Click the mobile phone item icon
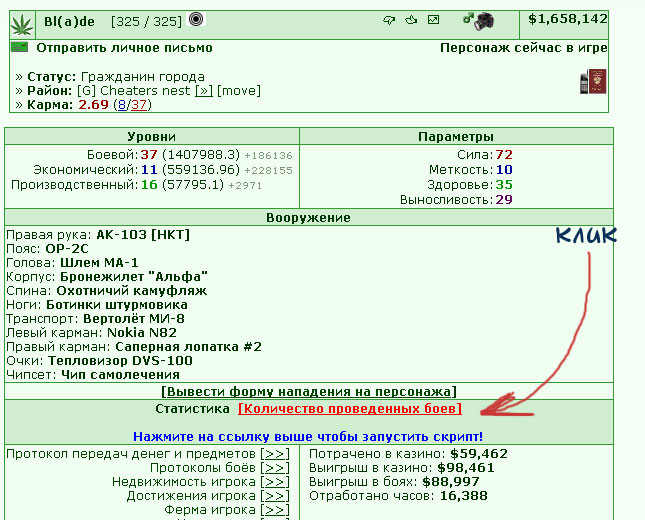This screenshot has height=520, width=645. [x=584, y=83]
